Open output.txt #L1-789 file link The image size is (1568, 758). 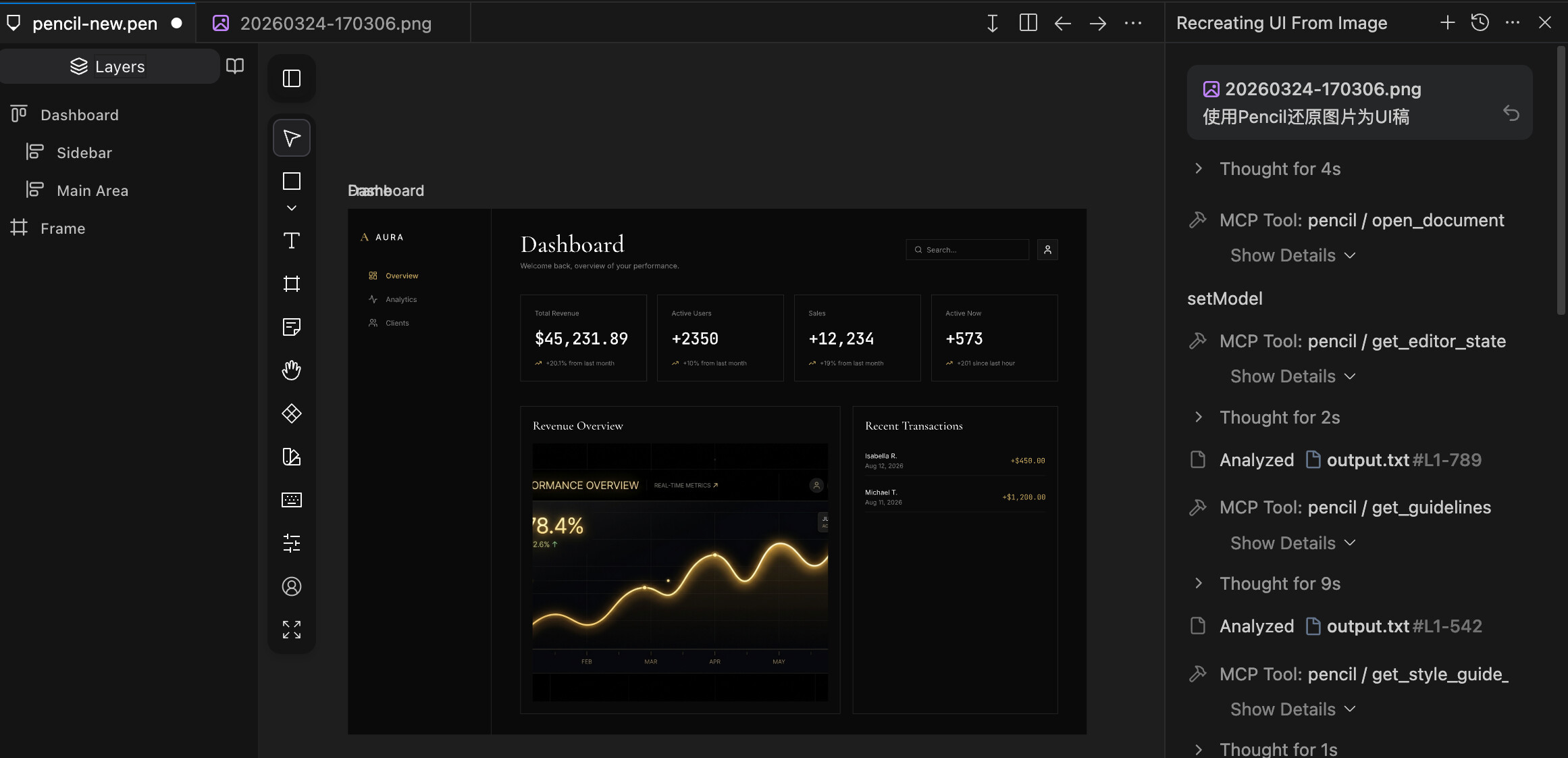pos(1394,460)
